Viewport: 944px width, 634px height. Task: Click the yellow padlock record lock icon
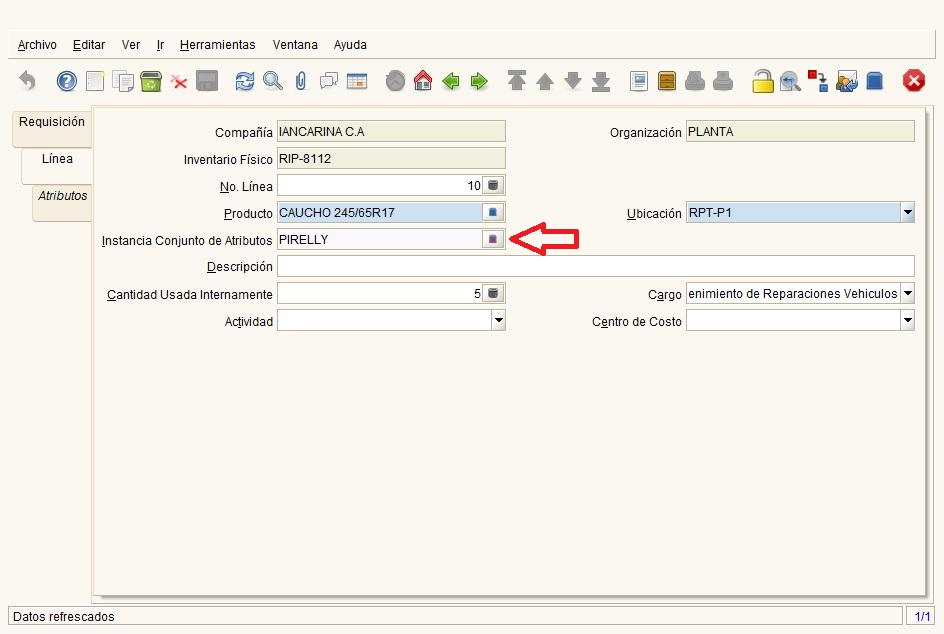coord(763,81)
